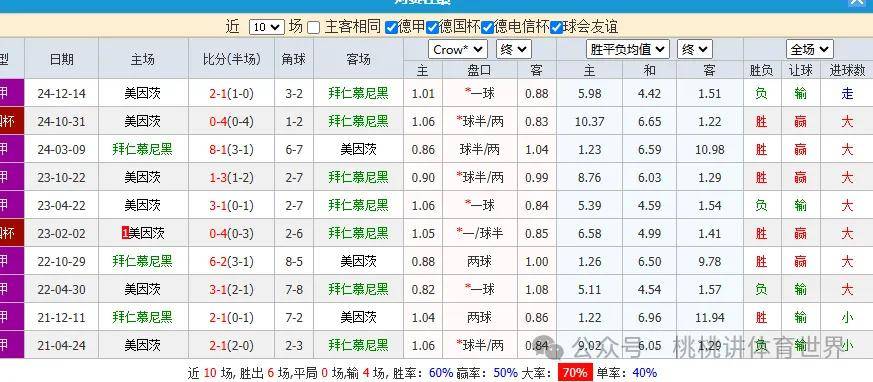
Task: Open score 2-1(0-1) on 21-12-11
Action: (232, 317)
